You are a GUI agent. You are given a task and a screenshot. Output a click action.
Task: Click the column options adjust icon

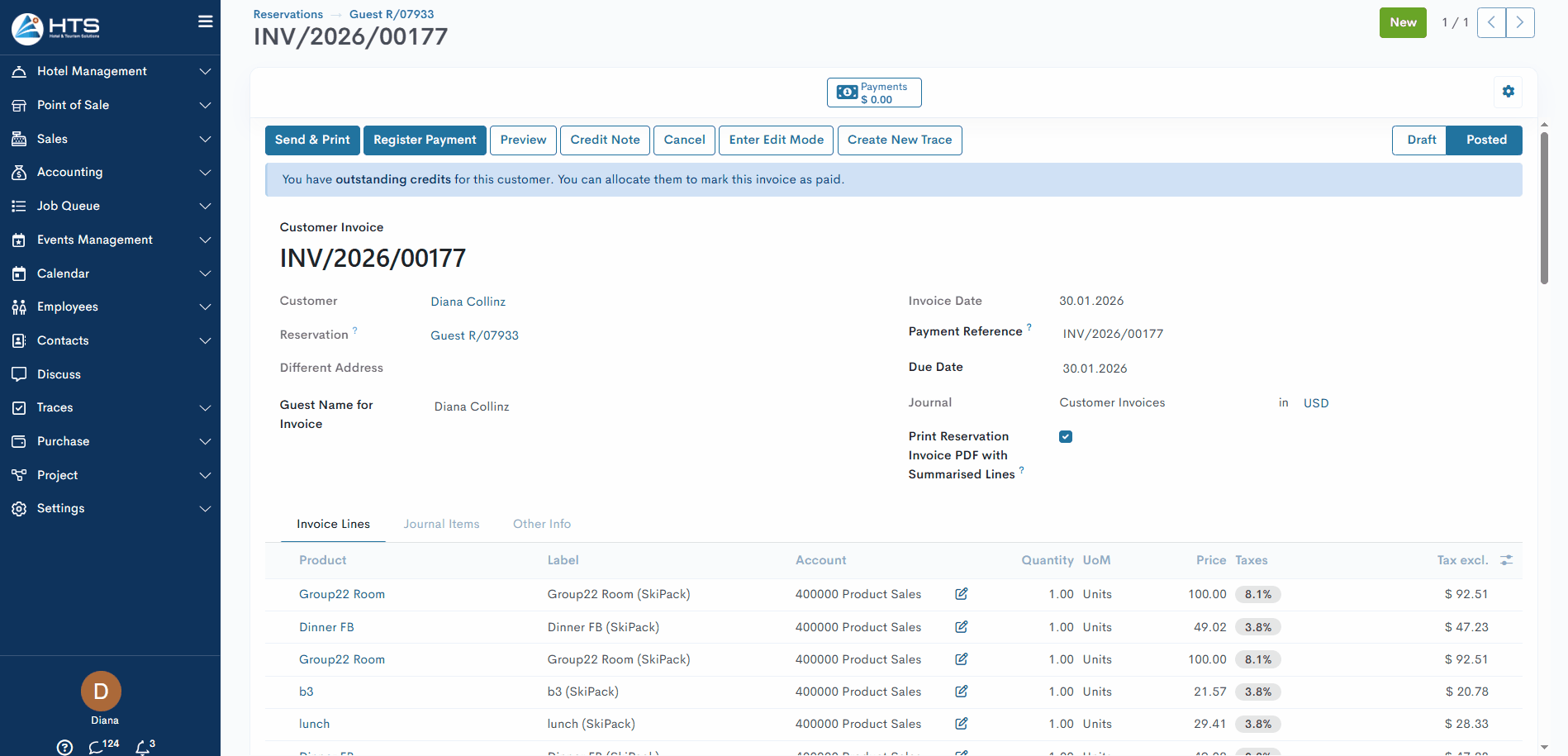point(1506,560)
